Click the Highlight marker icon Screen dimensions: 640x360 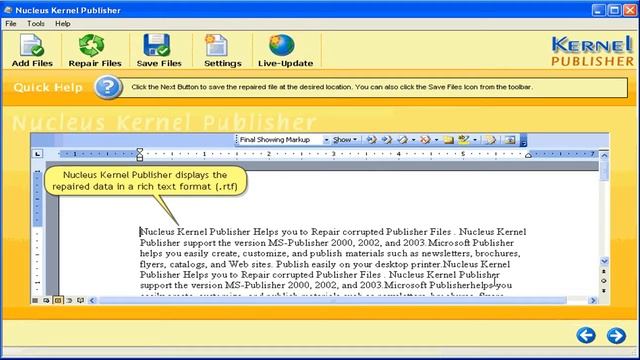464,140
